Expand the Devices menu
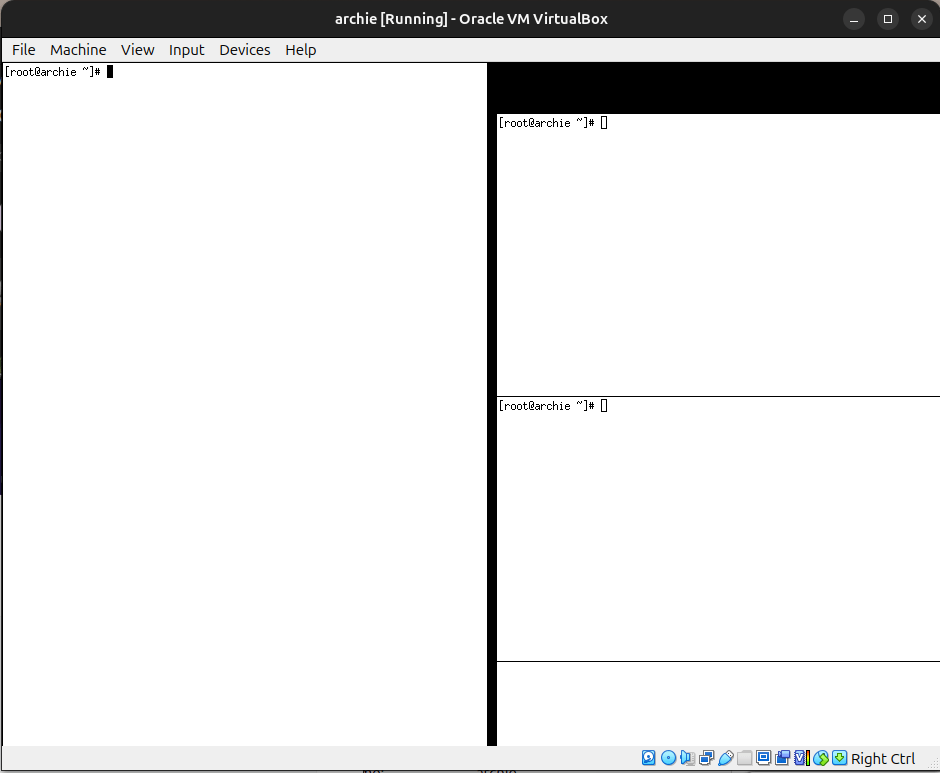The width and height of the screenshot is (940, 773). pos(245,50)
